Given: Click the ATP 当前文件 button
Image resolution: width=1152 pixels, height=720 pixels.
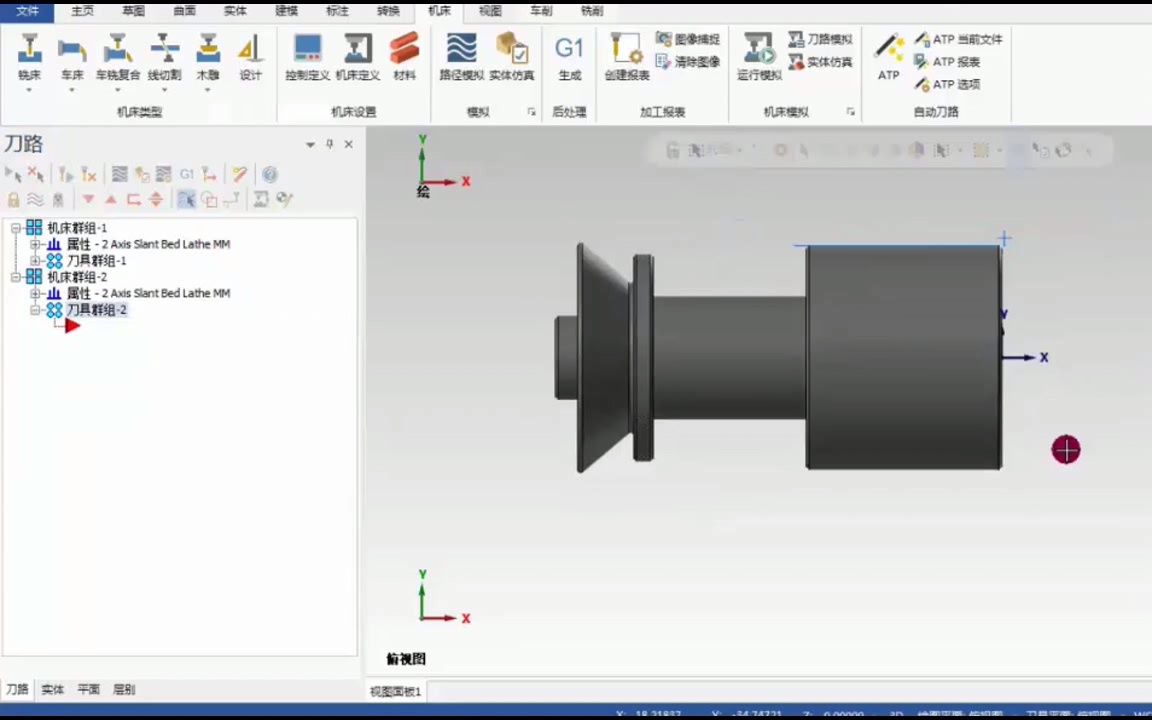Looking at the screenshot, I should click(x=958, y=39).
